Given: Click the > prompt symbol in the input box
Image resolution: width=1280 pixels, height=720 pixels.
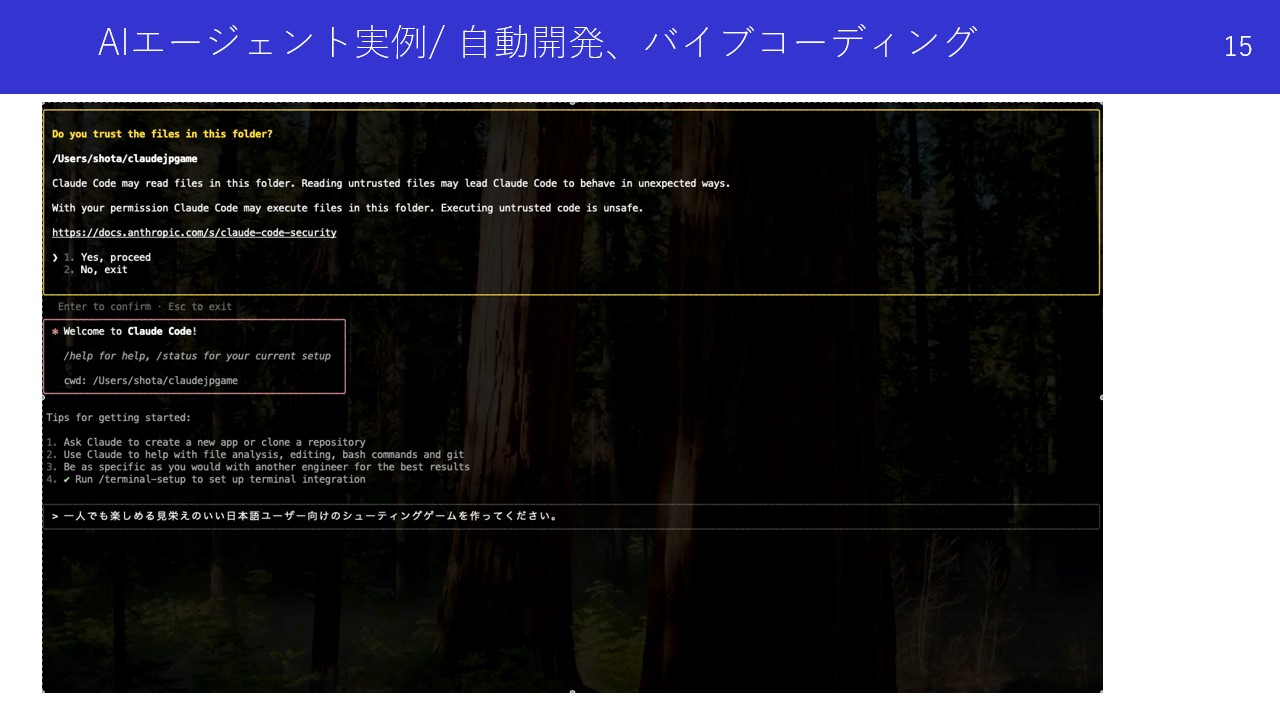Looking at the screenshot, I should [x=55, y=517].
